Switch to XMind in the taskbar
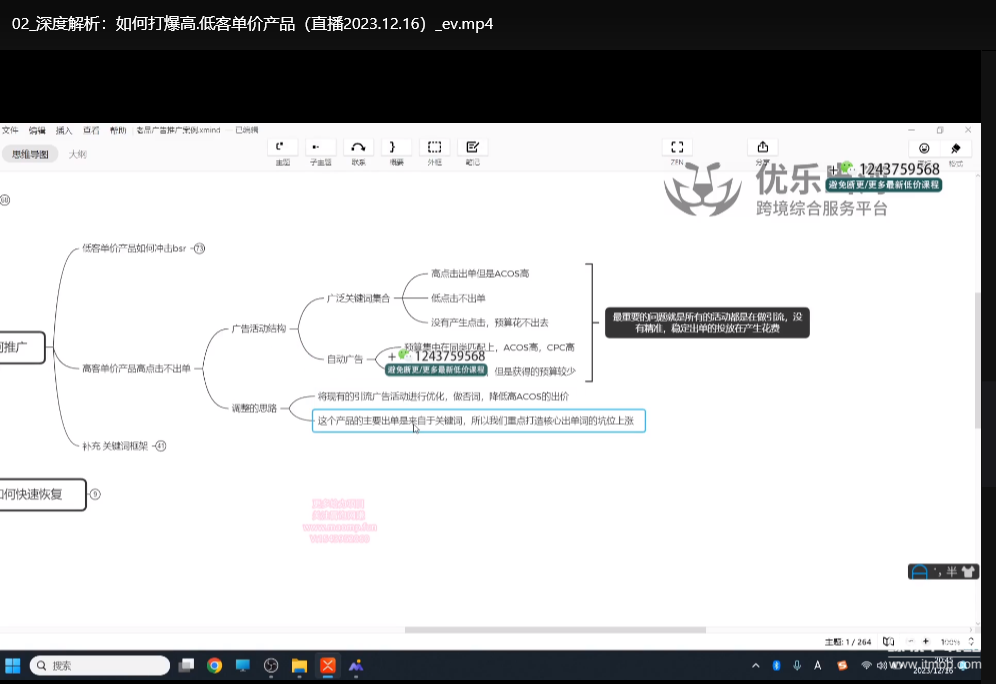This screenshot has height=684, width=996. 328,666
